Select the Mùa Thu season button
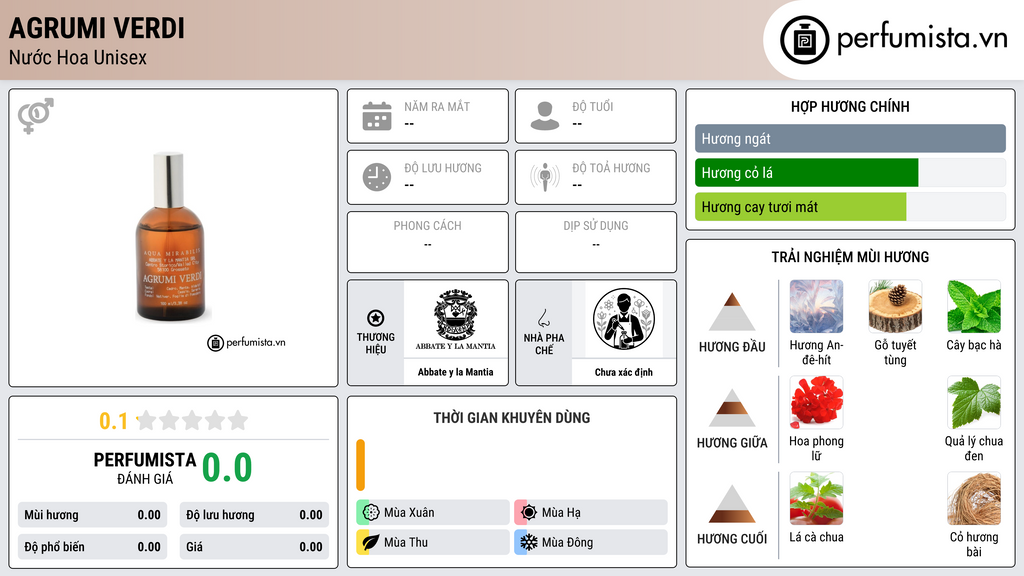 433,542
